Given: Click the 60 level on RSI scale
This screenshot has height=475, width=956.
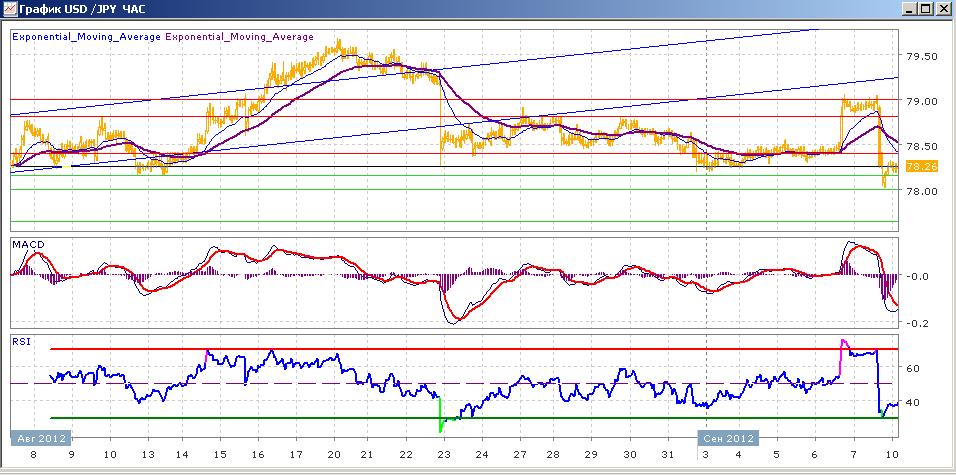Looking at the screenshot, I should pyautogui.click(x=913, y=368).
